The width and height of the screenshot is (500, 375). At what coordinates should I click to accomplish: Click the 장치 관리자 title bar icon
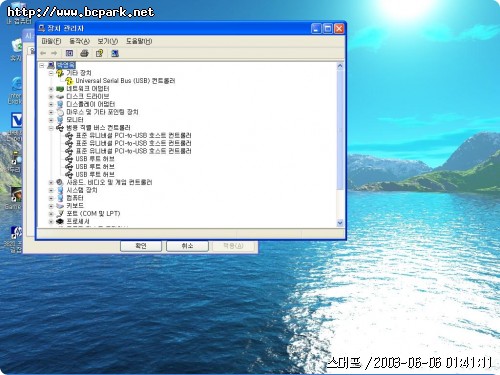pos(42,28)
